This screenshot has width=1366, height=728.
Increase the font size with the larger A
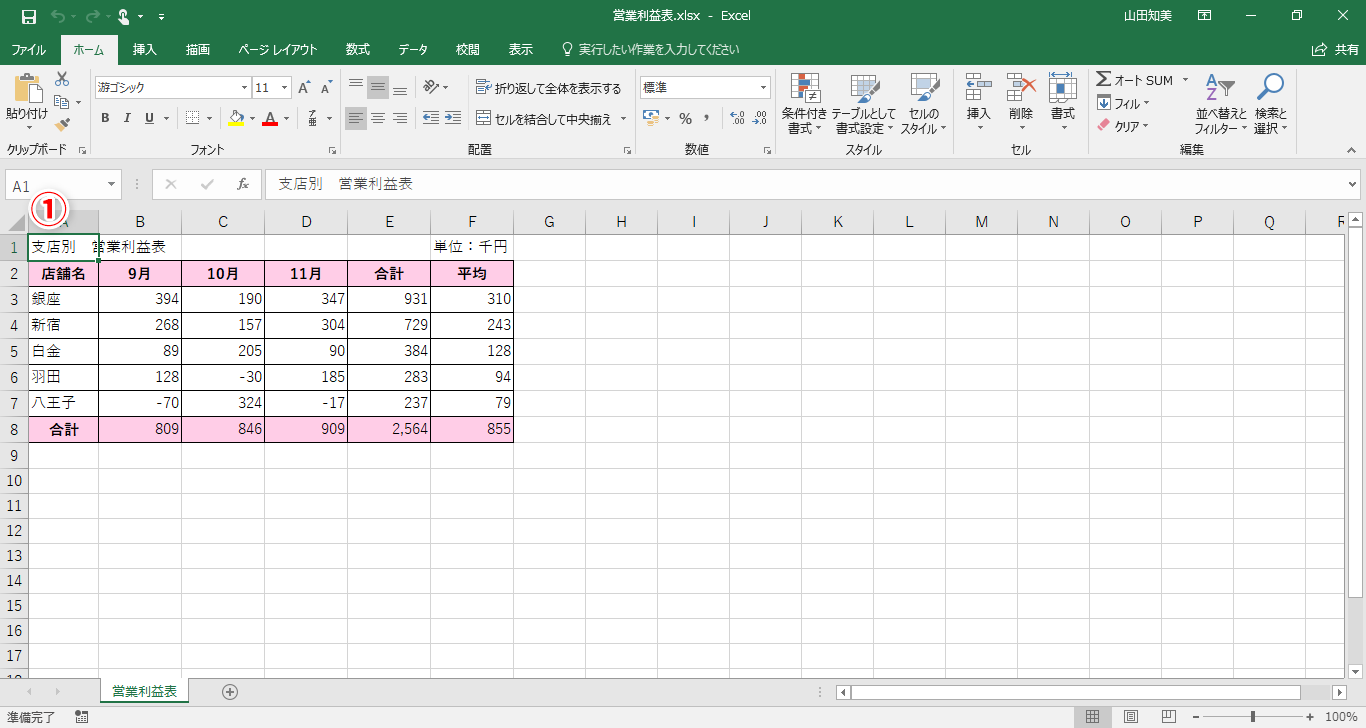305,88
